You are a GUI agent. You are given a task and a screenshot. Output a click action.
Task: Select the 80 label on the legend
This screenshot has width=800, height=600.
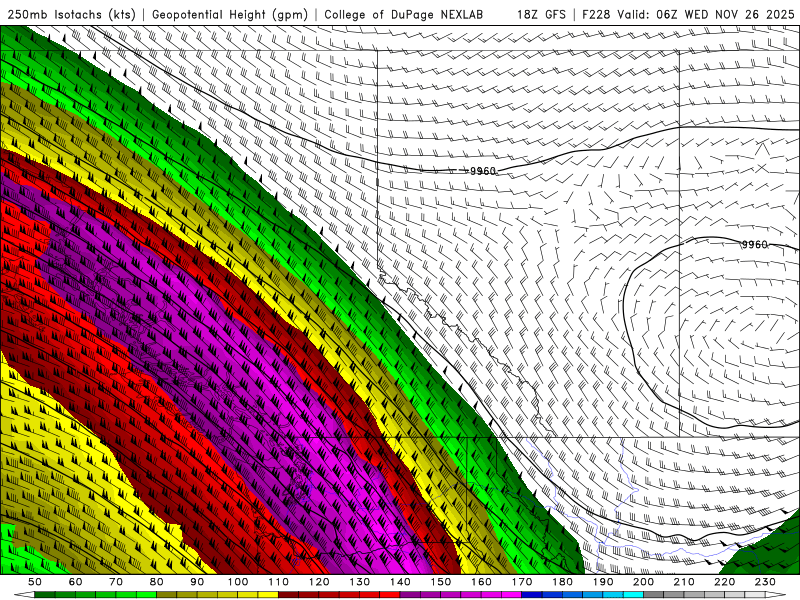(x=157, y=582)
